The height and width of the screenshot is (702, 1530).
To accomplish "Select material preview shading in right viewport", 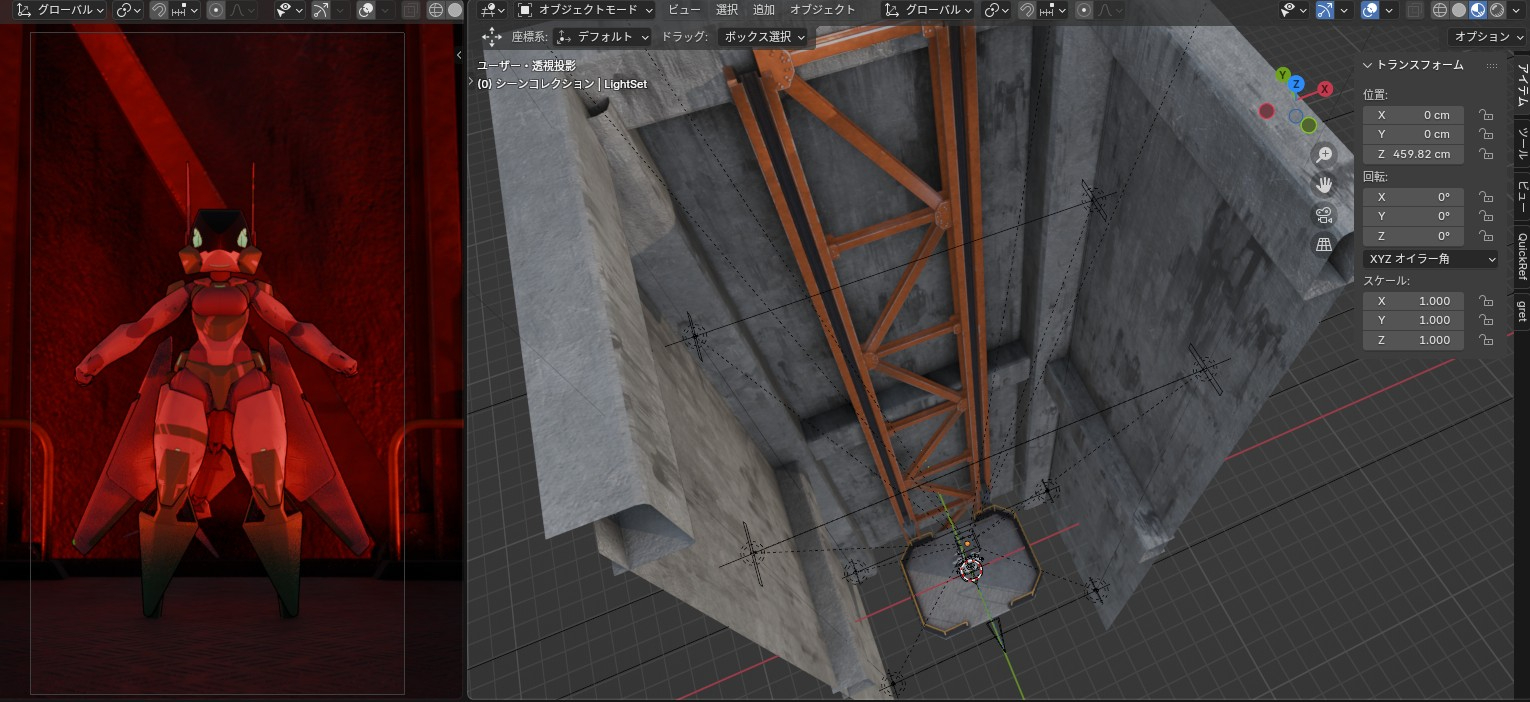I will 1477,10.
